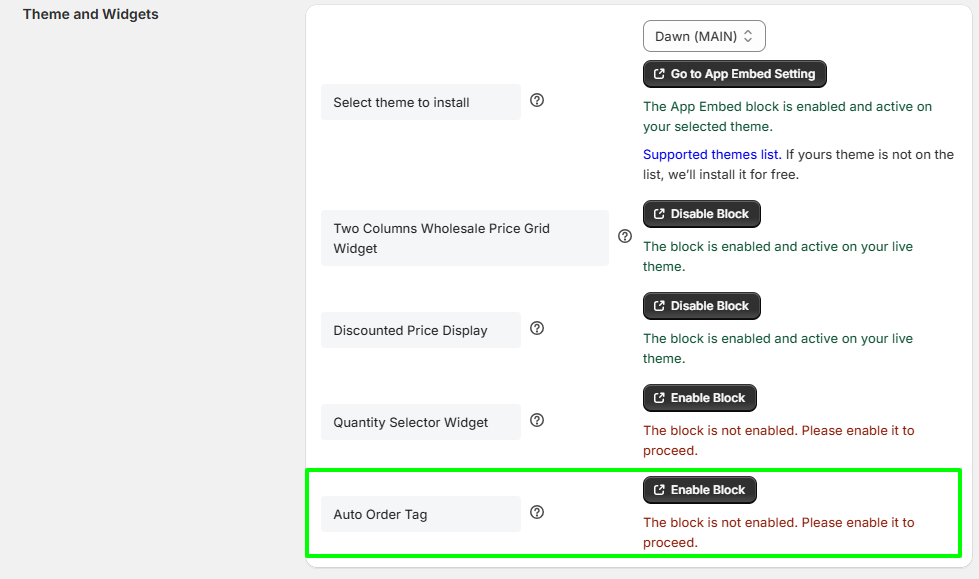Screen dimensions: 979x579
Task: Click question mark next to Quantity Selector Widget
Action: pyautogui.click(x=537, y=420)
